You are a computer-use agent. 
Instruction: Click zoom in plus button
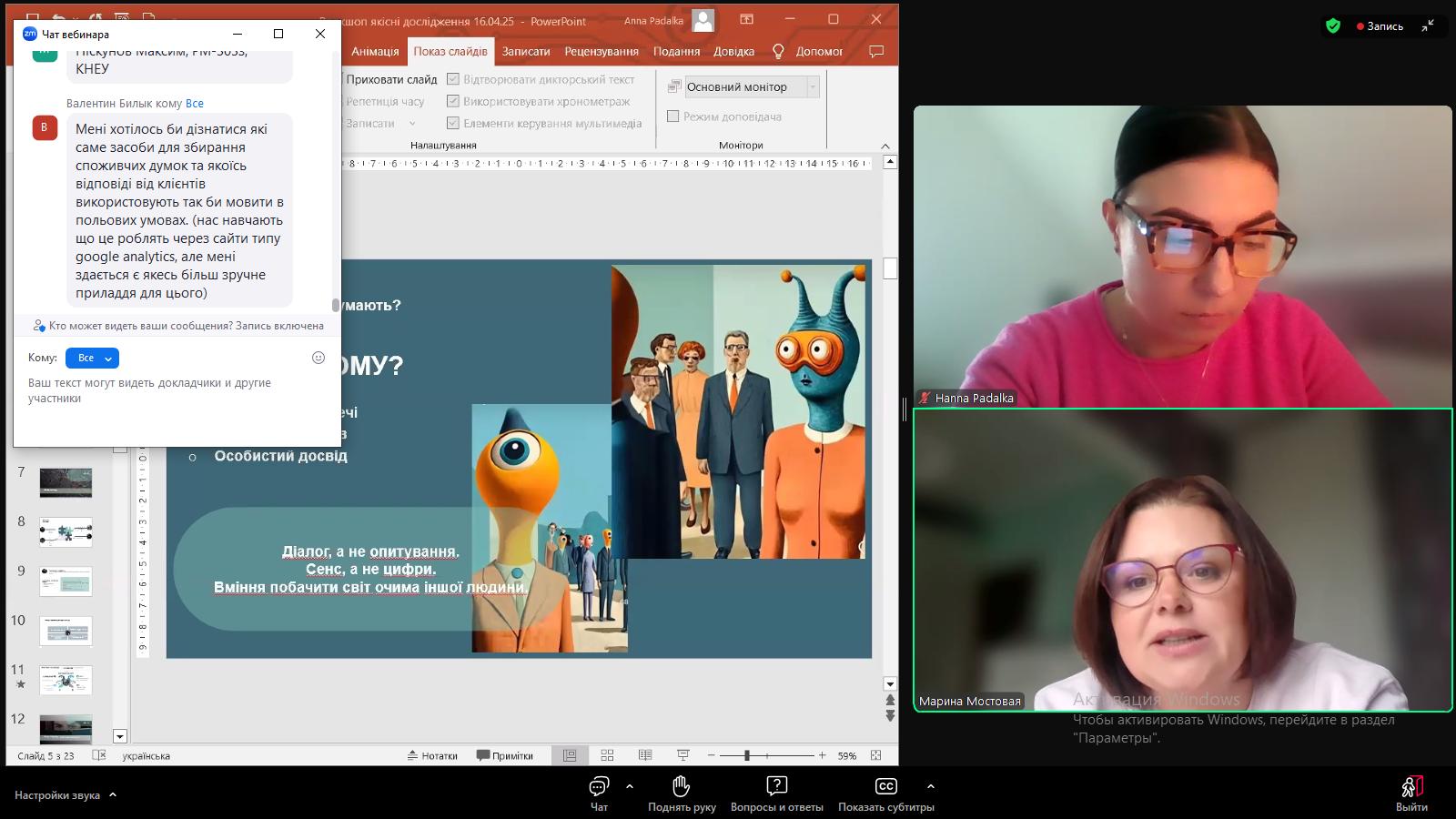(x=822, y=755)
